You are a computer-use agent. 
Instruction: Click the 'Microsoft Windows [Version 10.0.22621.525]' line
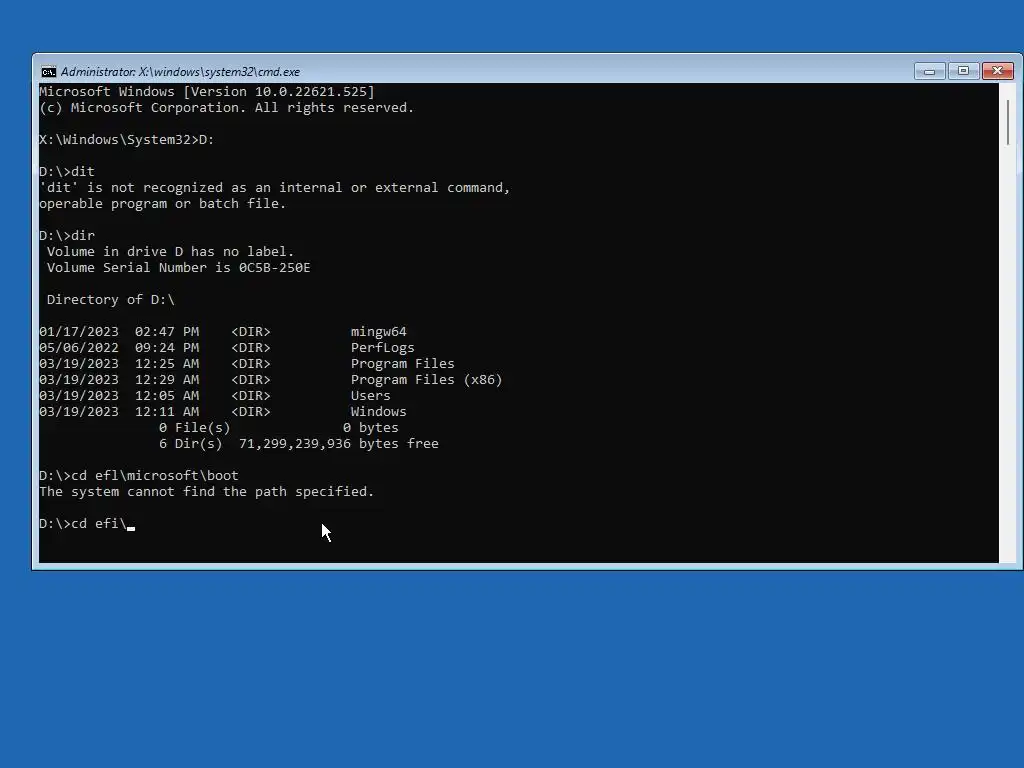206,91
